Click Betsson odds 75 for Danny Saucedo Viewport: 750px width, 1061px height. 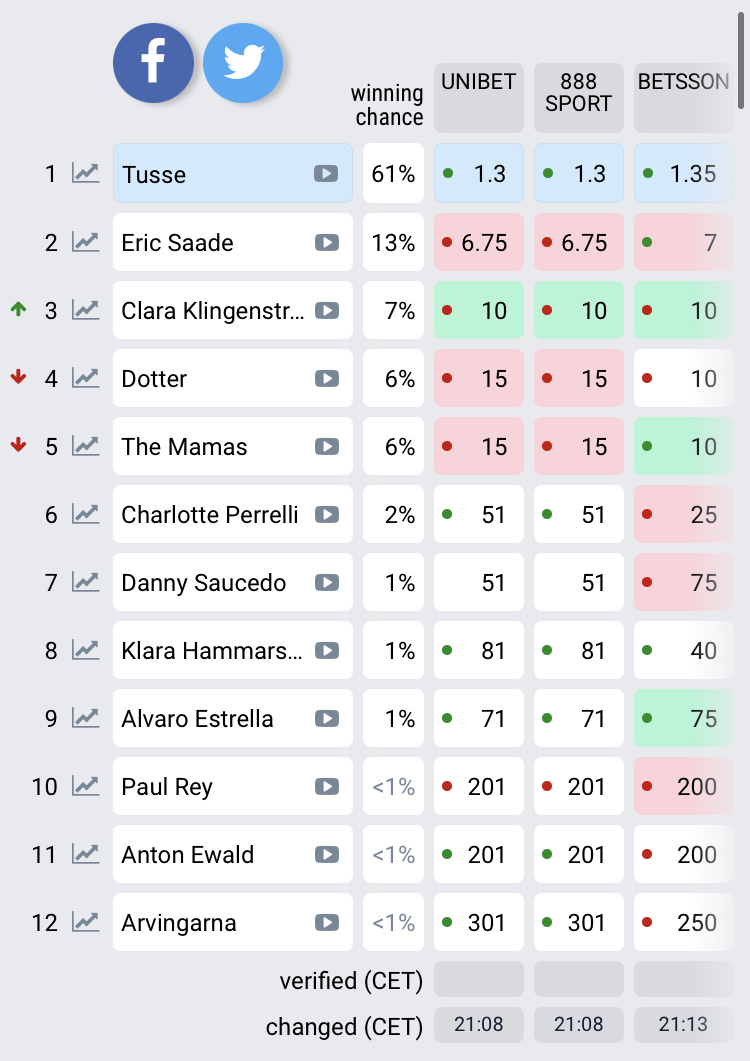[x=683, y=582]
